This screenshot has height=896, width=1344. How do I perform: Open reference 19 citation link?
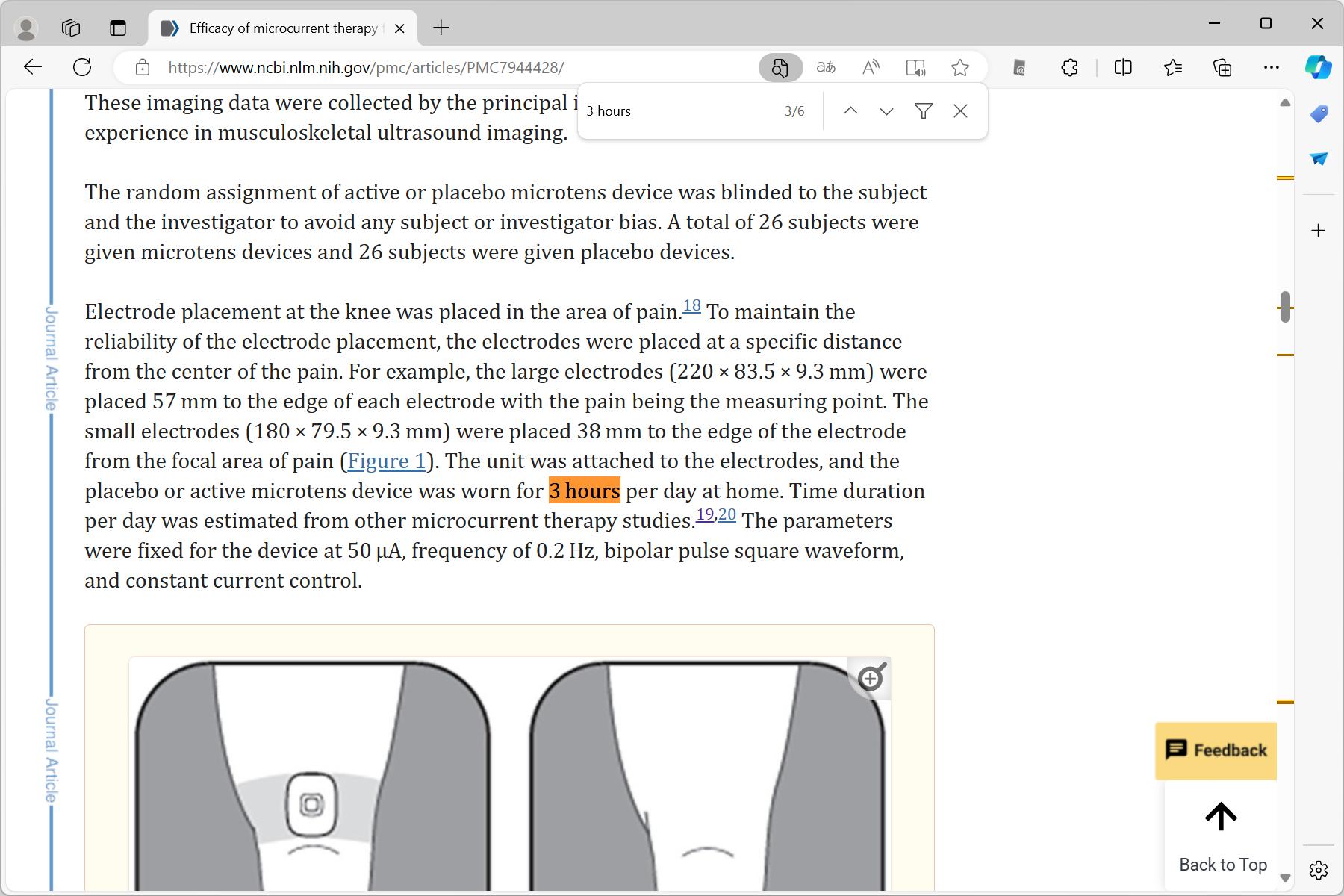[705, 514]
